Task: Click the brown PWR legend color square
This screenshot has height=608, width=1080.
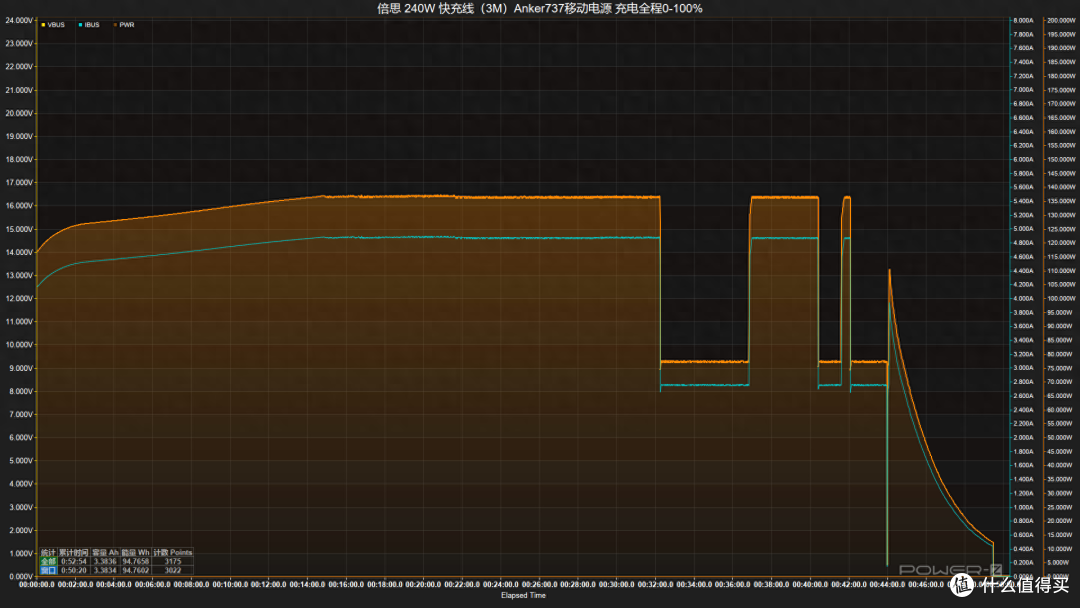Action: tap(115, 25)
